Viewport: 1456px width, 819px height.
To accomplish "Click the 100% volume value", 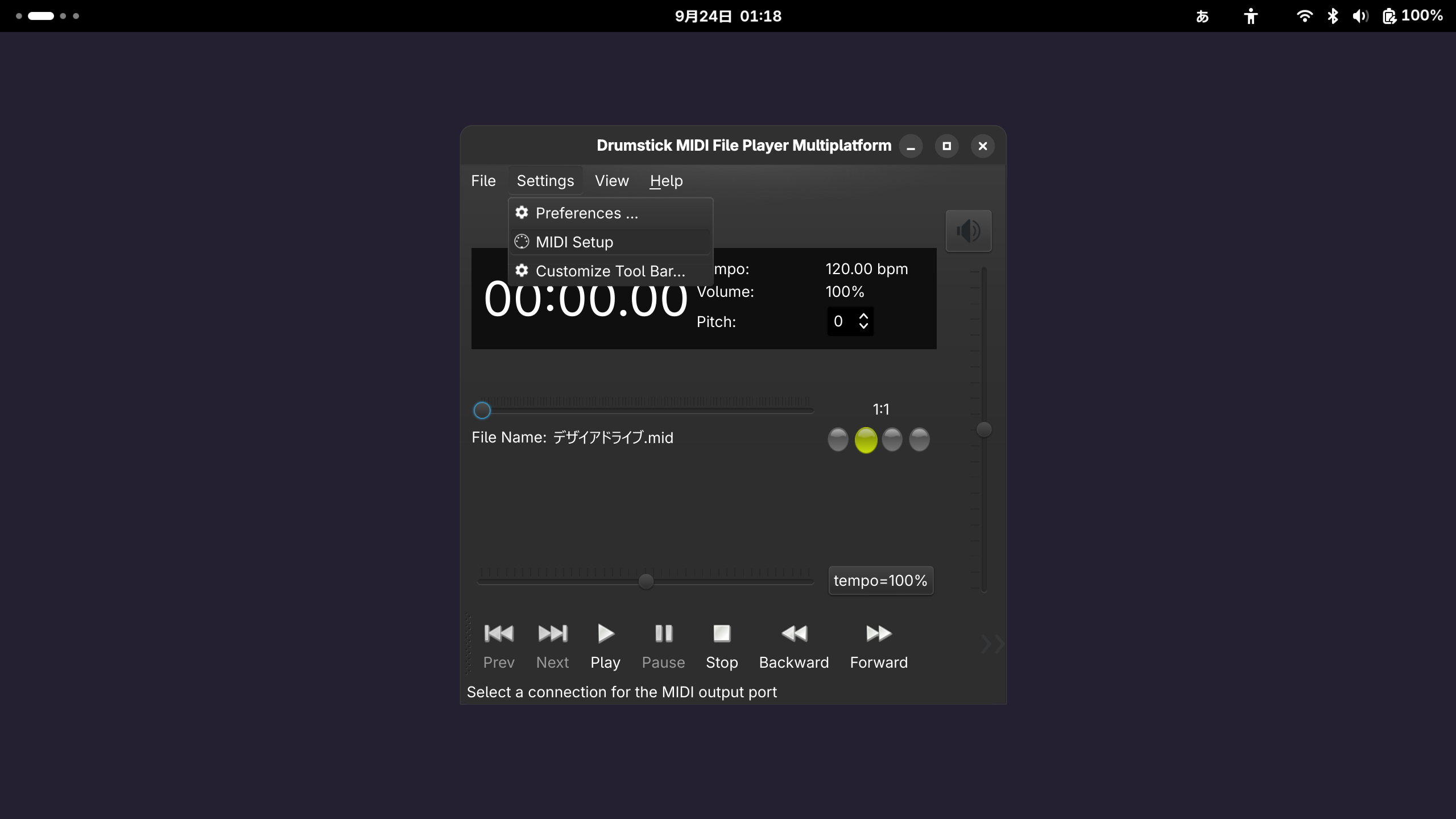I will pyautogui.click(x=845, y=292).
